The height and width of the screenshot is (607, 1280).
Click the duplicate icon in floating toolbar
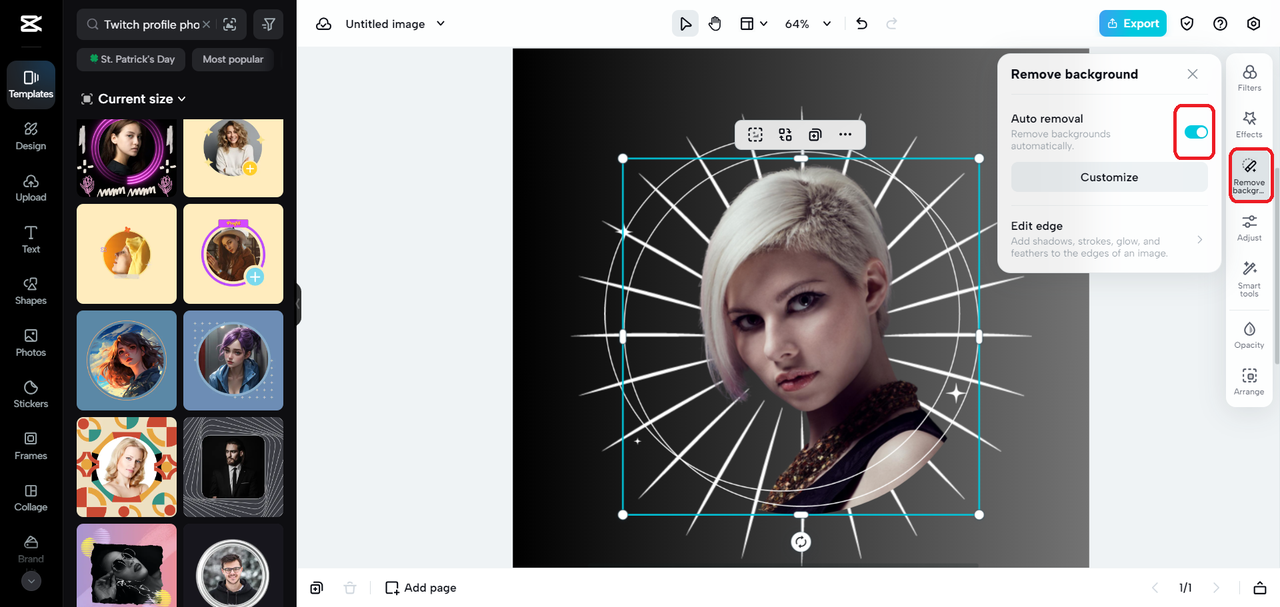815,134
